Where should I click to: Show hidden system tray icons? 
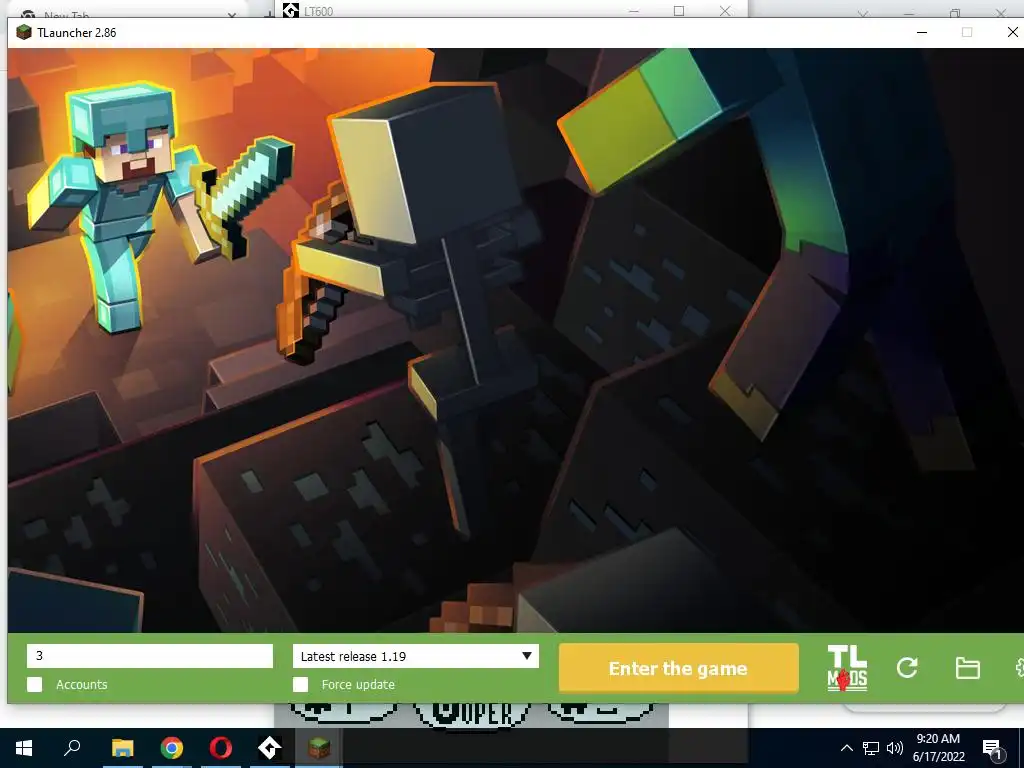pyautogui.click(x=846, y=748)
